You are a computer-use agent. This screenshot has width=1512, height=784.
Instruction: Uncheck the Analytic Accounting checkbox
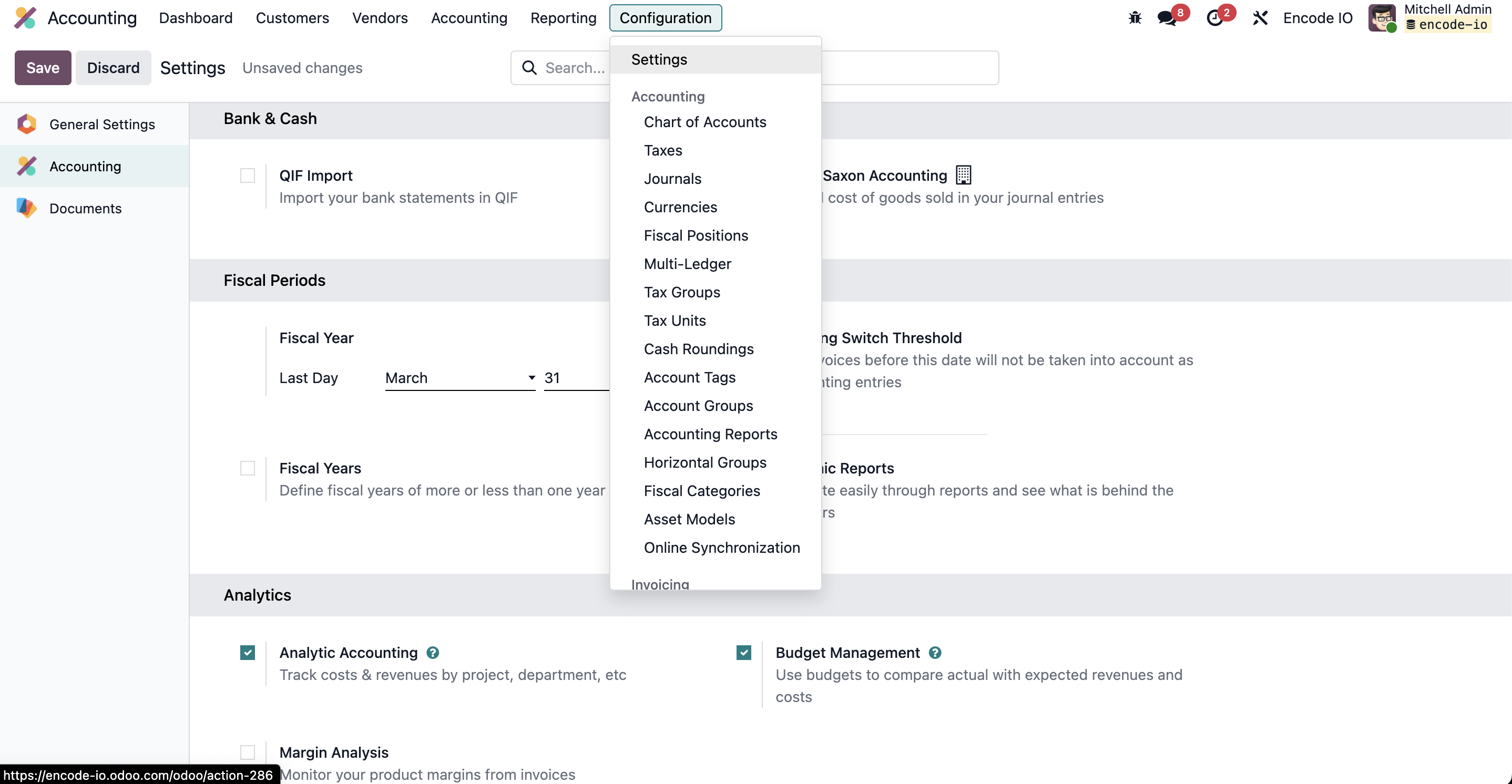pos(248,653)
